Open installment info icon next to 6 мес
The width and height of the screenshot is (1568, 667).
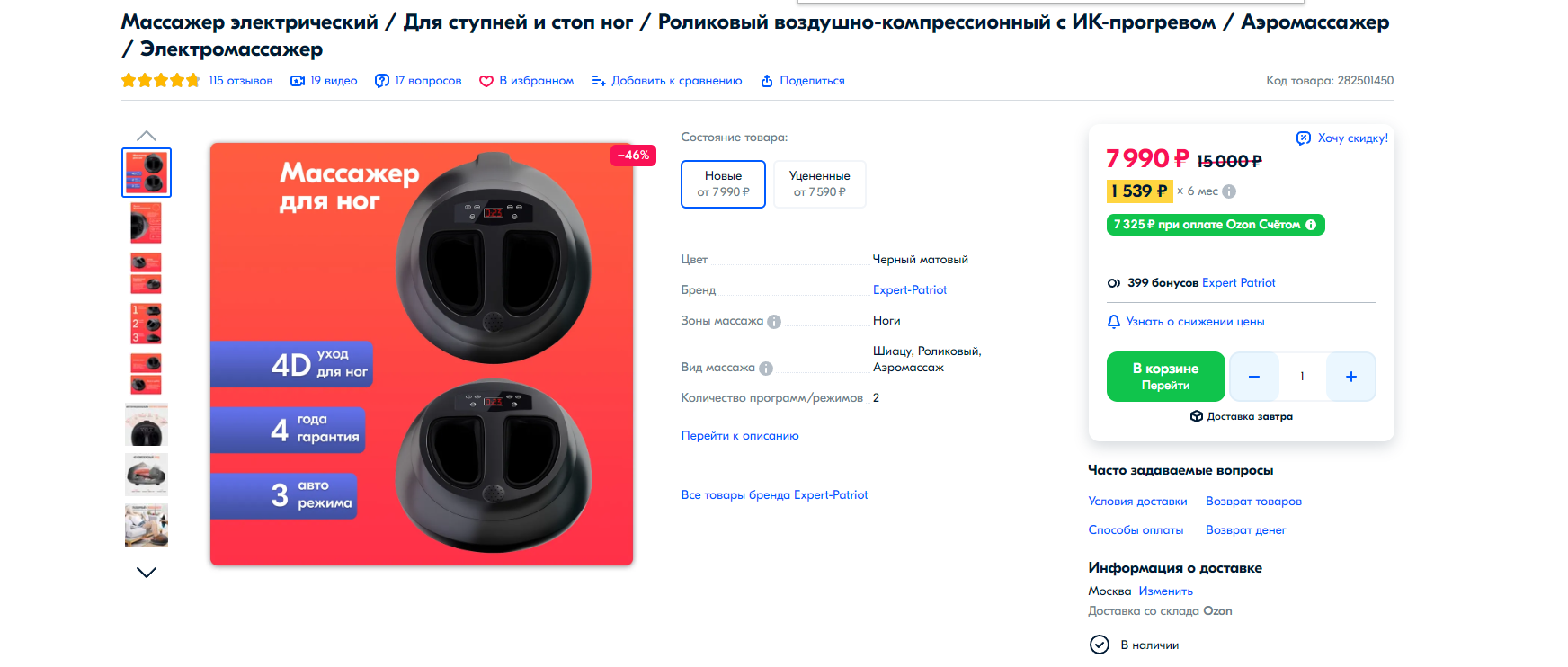(1229, 191)
